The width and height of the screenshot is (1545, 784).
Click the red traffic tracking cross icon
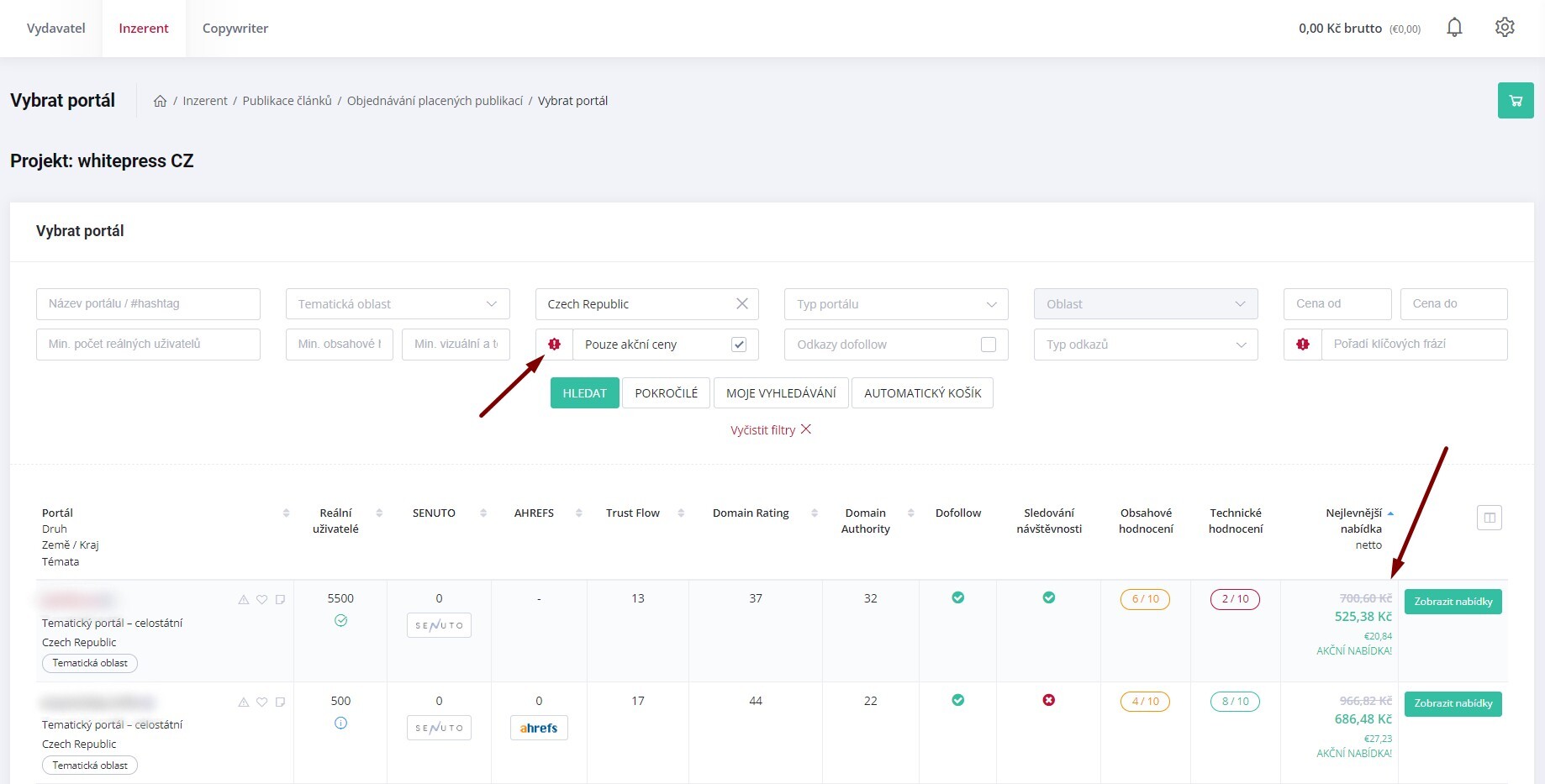coord(1049,700)
